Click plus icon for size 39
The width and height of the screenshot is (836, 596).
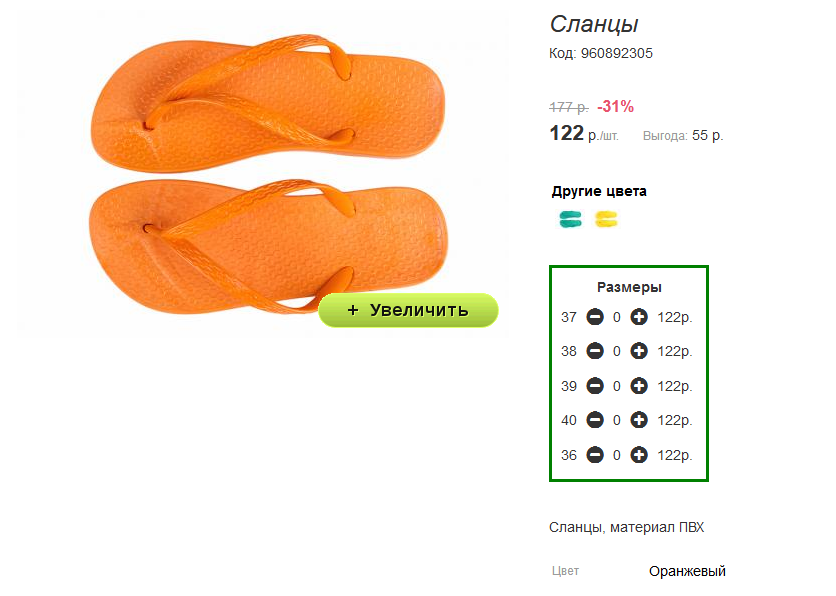click(x=639, y=385)
